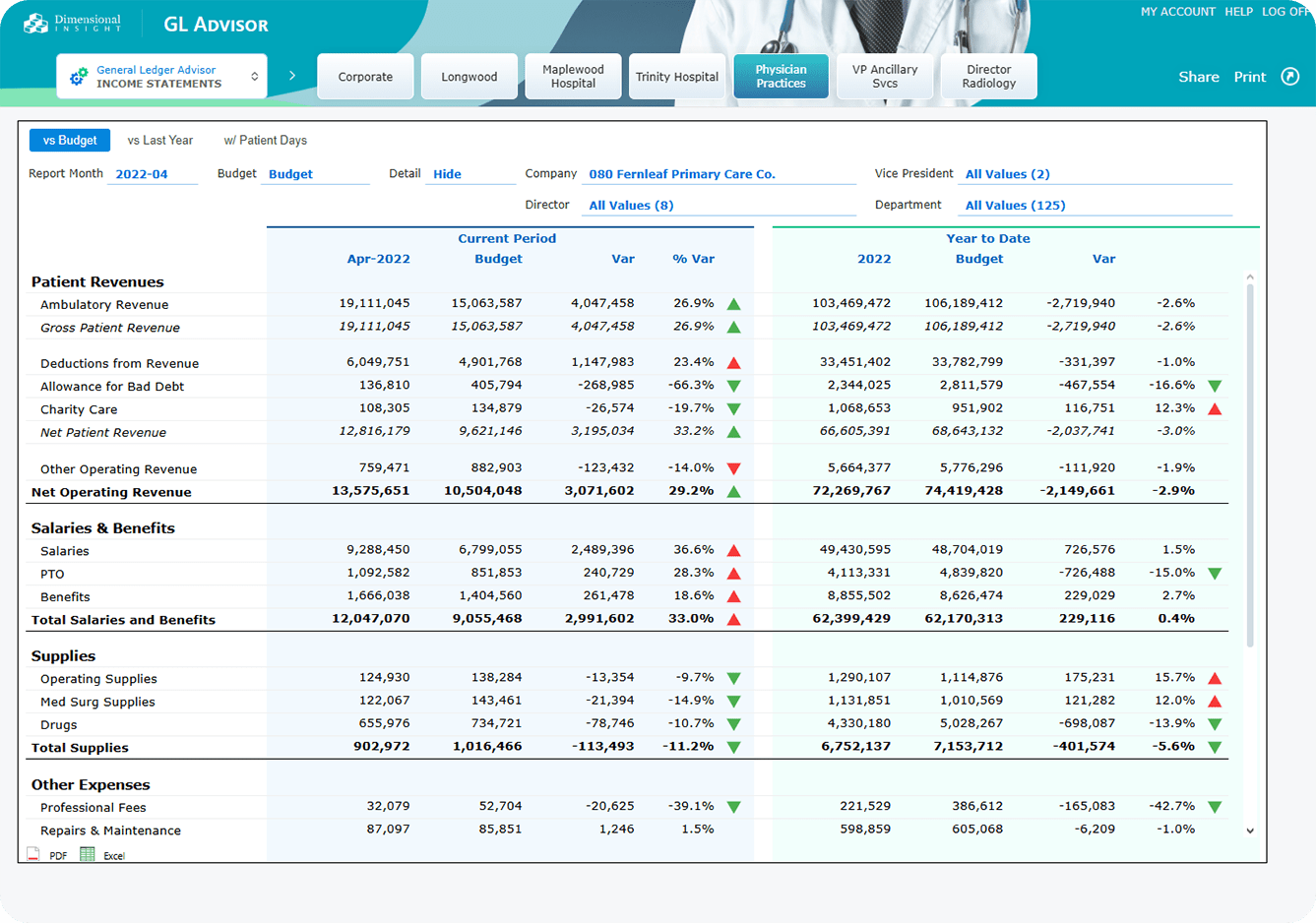The width and height of the screenshot is (1316, 923).
Task: Click green up triangle on Net Operating Revenue row
Action: [733, 492]
